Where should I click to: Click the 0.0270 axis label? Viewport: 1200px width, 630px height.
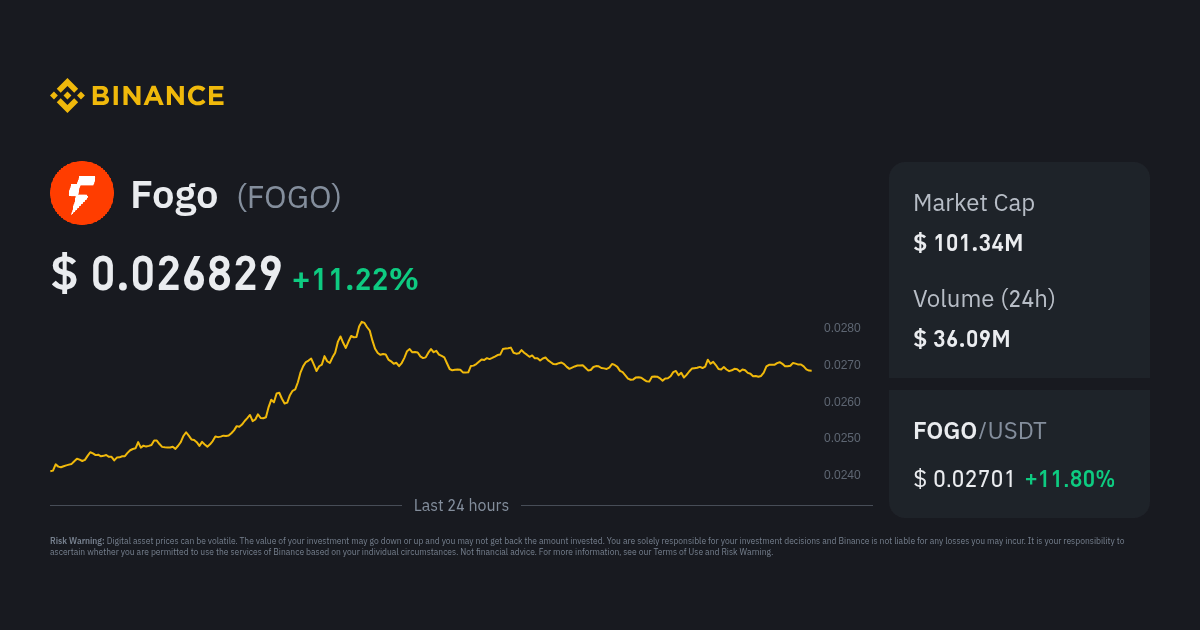pos(842,365)
